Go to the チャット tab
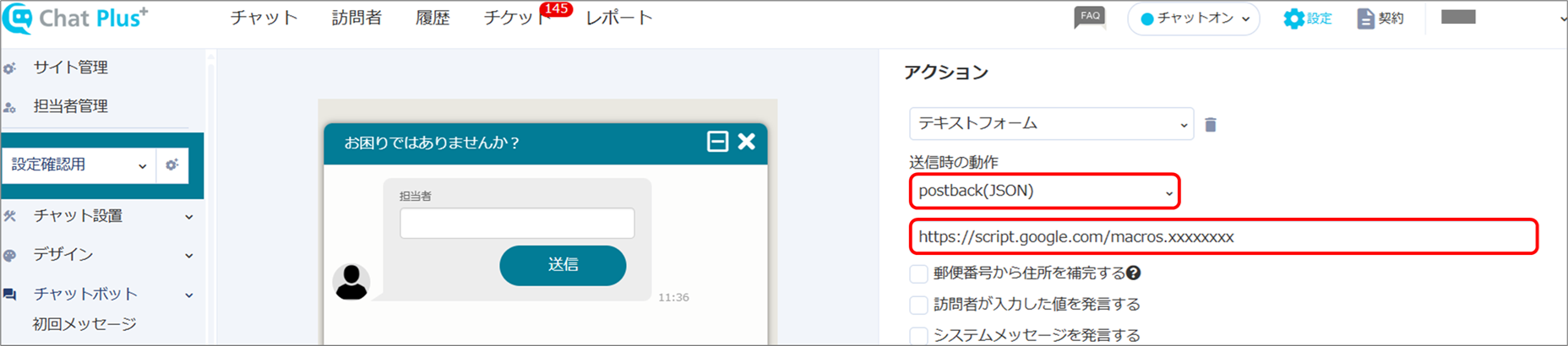 click(x=264, y=18)
